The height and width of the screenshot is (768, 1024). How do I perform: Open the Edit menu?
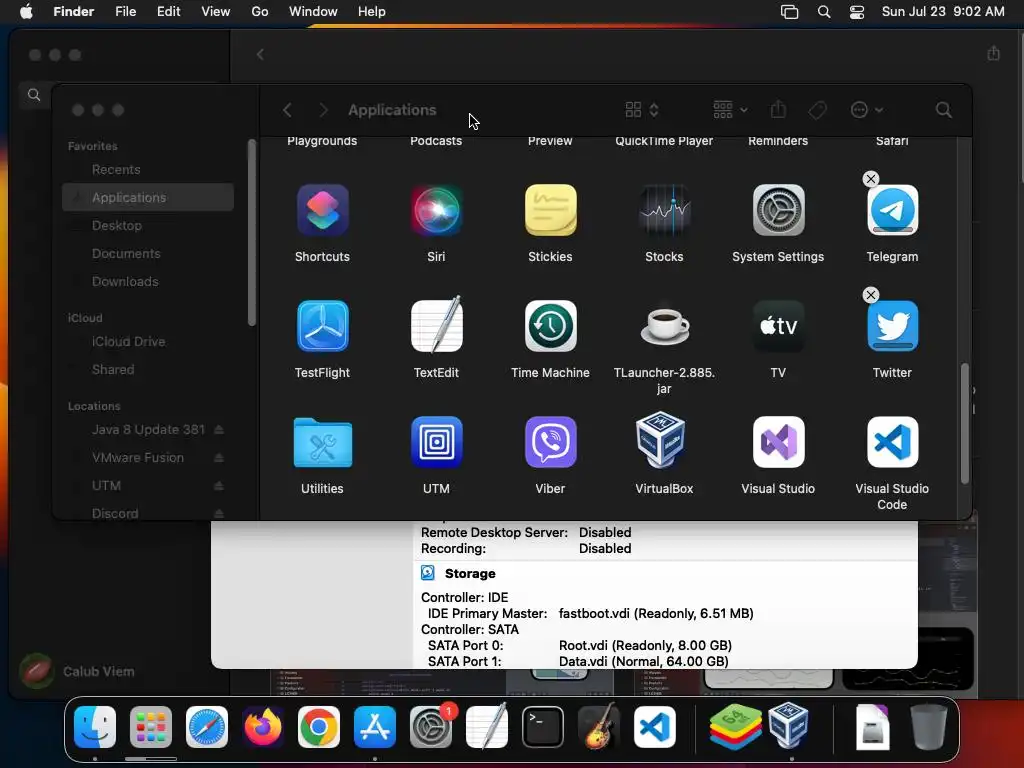pyautogui.click(x=168, y=12)
